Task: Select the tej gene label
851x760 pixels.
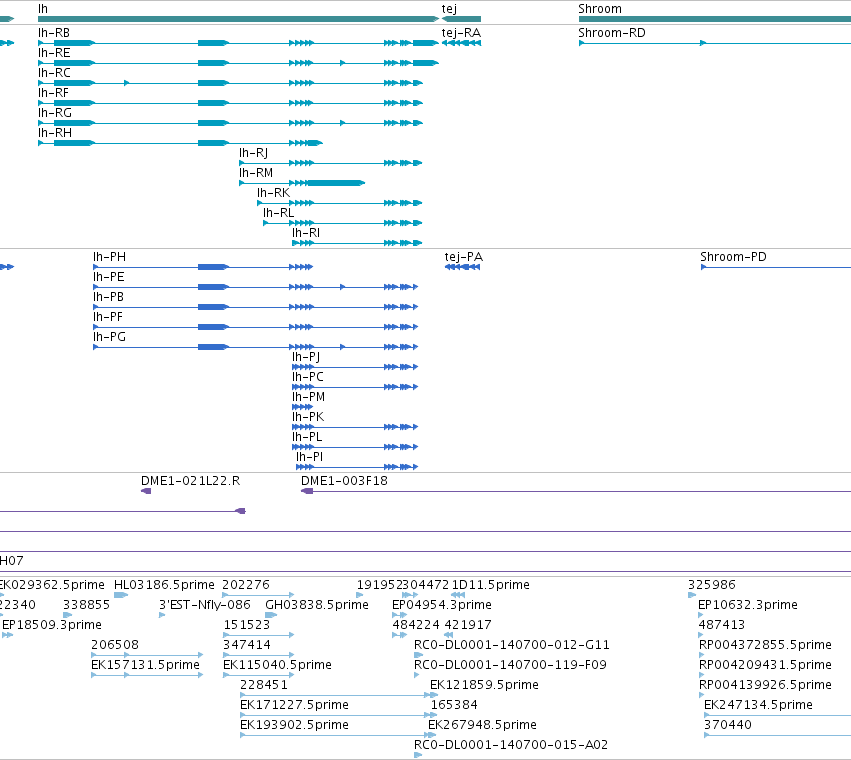Action: (449, 9)
